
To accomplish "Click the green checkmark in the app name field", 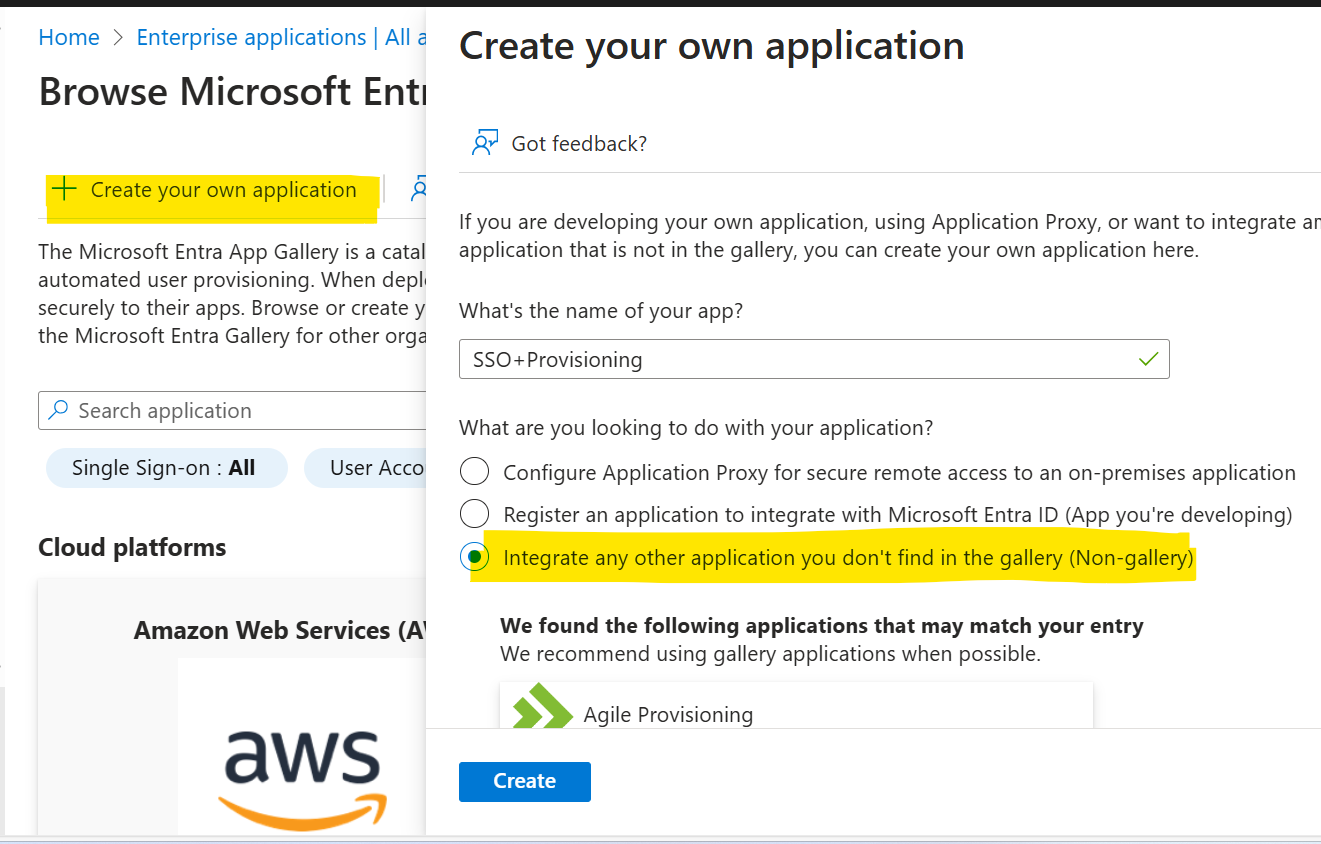I will coord(1149,359).
